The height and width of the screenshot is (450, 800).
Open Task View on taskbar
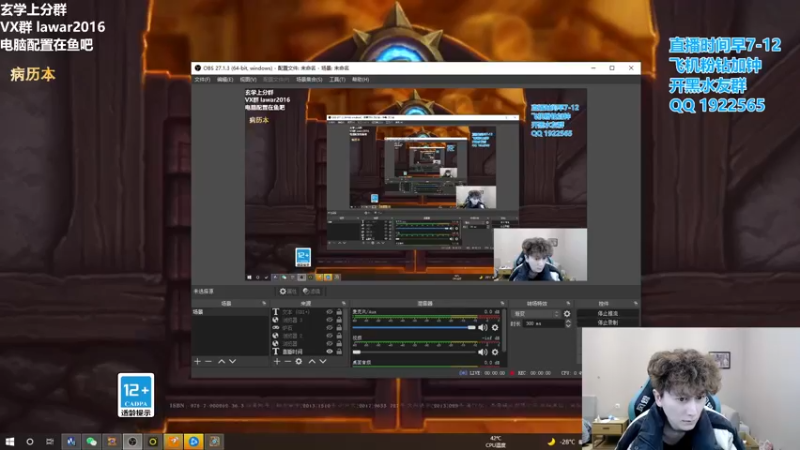click(49, 442)
